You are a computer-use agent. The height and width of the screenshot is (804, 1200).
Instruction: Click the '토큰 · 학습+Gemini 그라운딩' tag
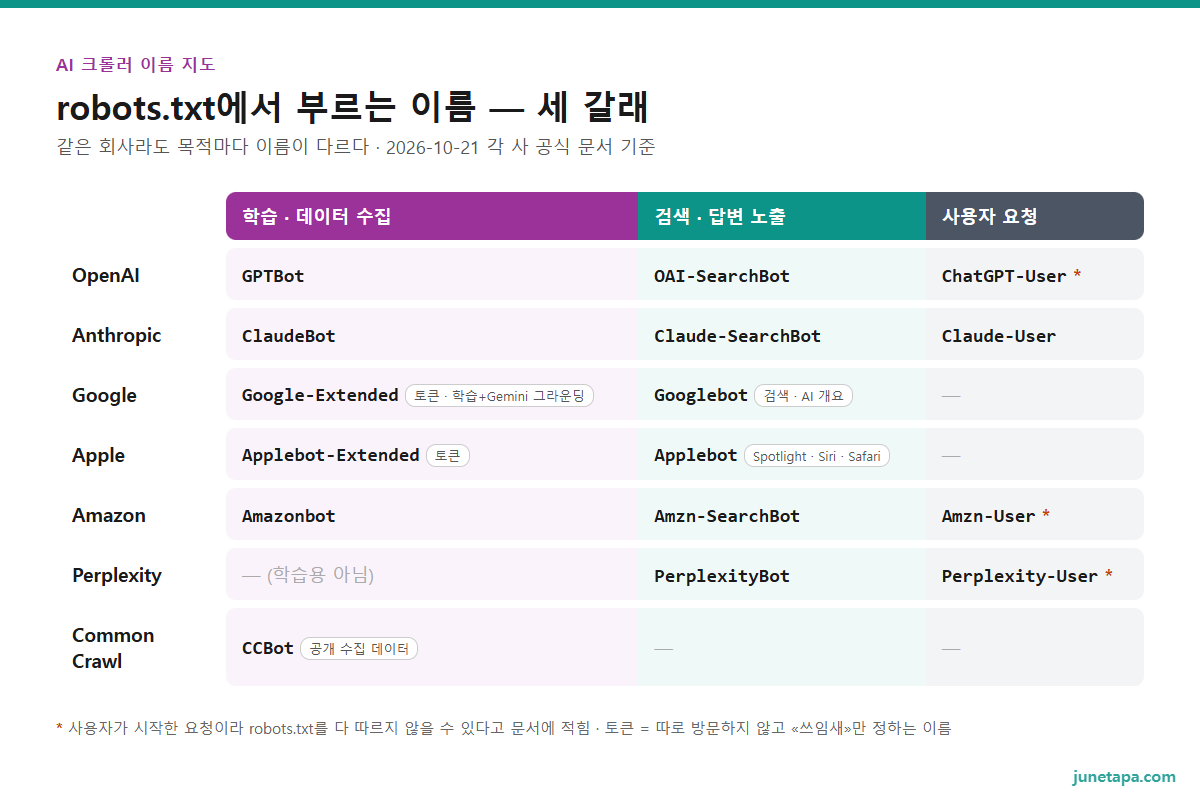pos(499,396)
